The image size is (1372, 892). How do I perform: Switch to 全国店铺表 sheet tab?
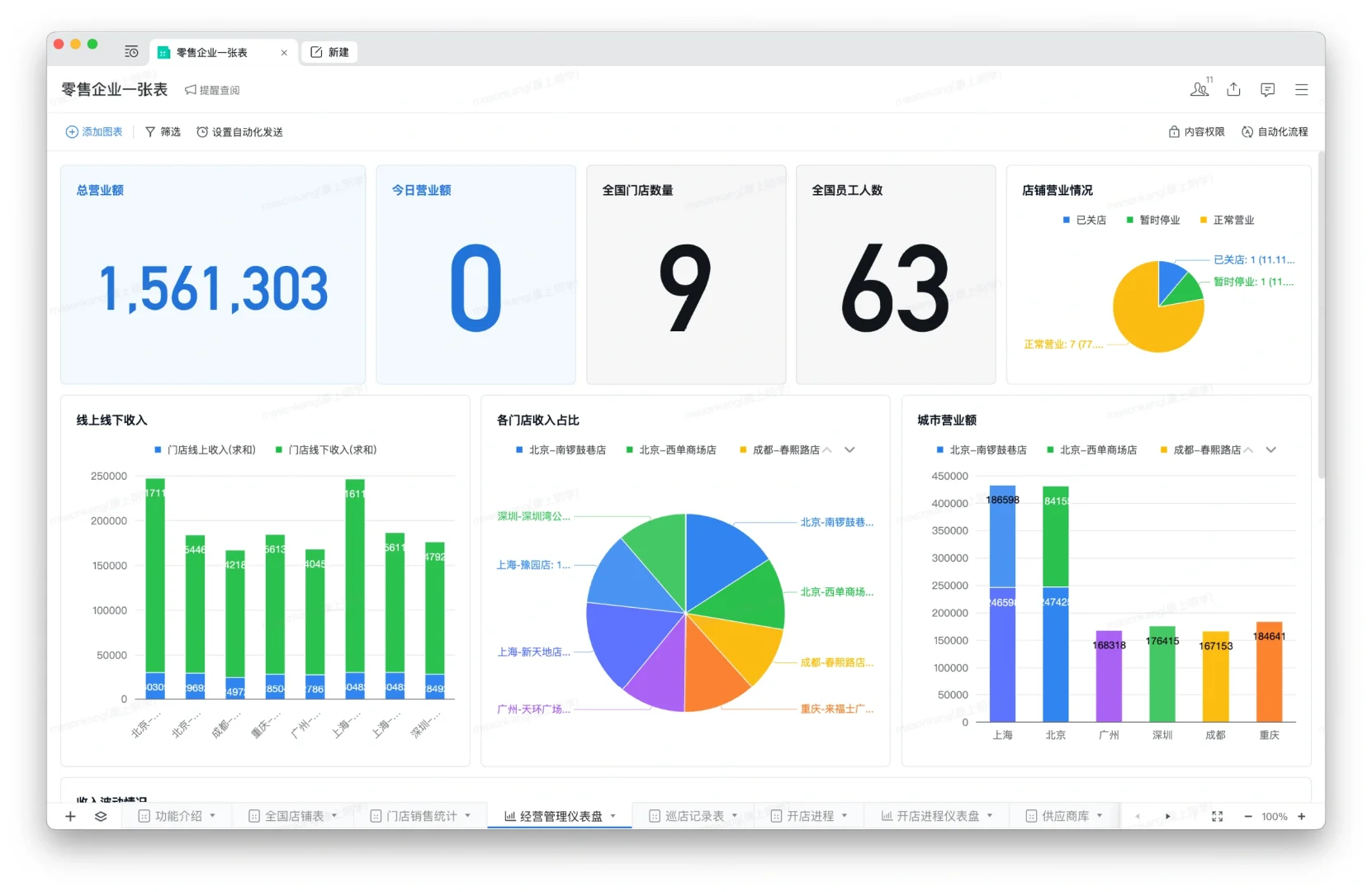293,816
